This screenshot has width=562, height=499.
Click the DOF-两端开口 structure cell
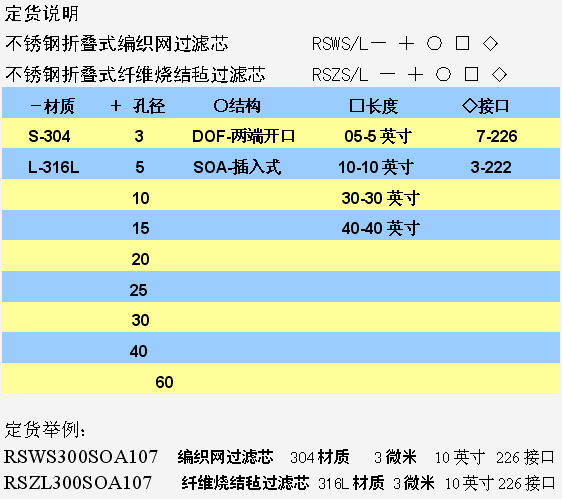click(x=243, y=136)
